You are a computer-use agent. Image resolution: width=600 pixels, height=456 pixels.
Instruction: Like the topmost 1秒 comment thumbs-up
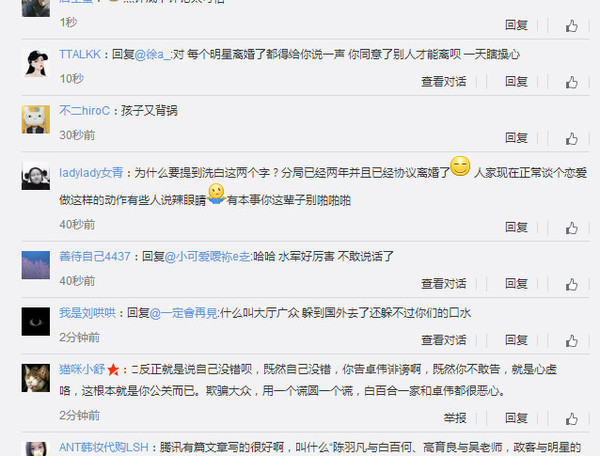(x=572, y=26)
